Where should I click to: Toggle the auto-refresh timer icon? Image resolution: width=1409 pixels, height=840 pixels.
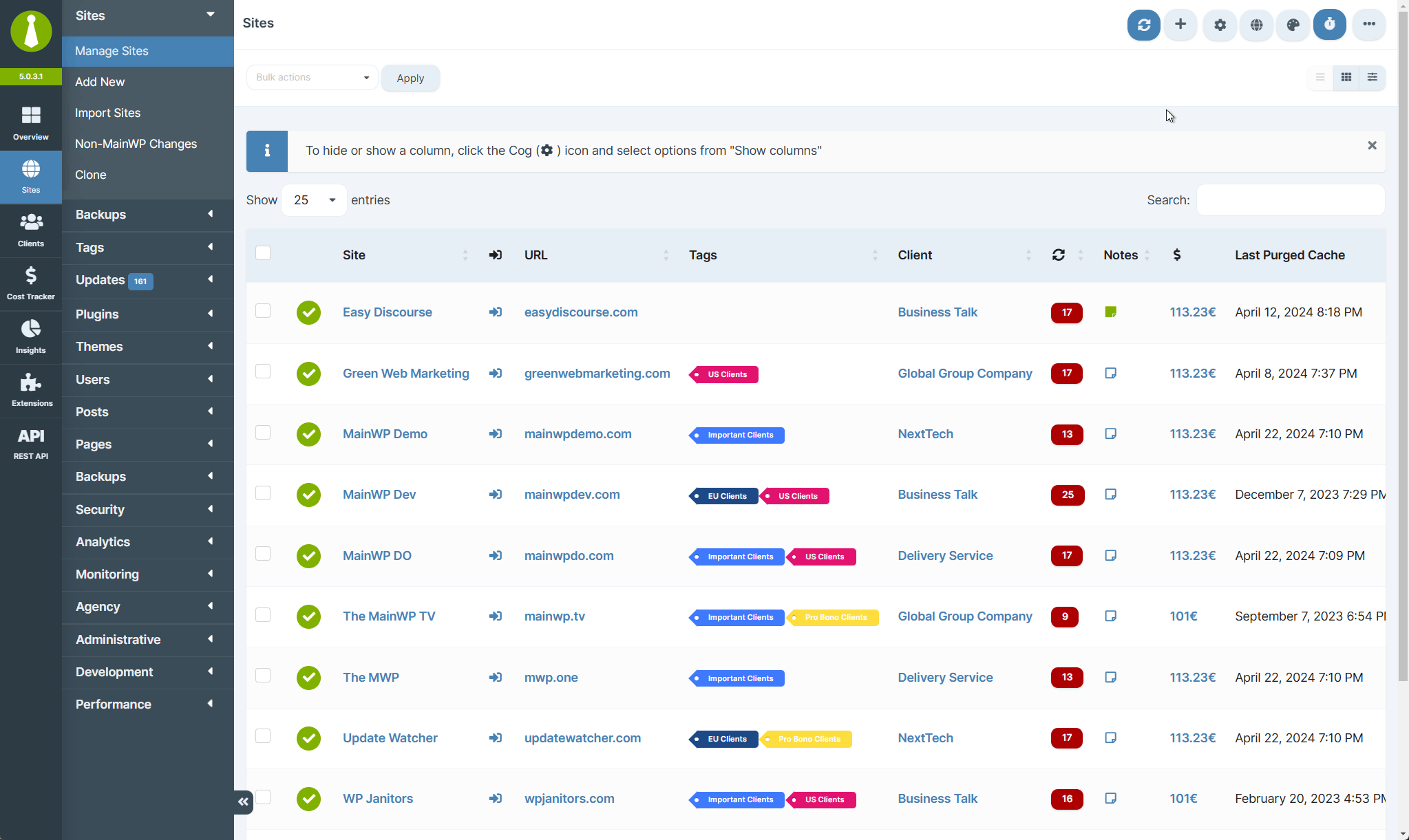pyautogui.click(x=1329, y=24)
